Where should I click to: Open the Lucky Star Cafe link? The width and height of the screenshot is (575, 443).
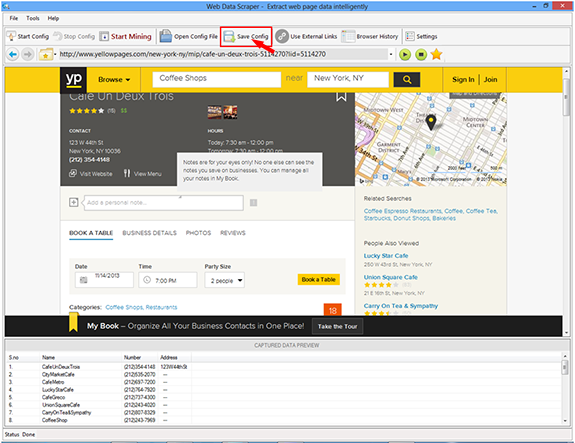coord(386,256)
